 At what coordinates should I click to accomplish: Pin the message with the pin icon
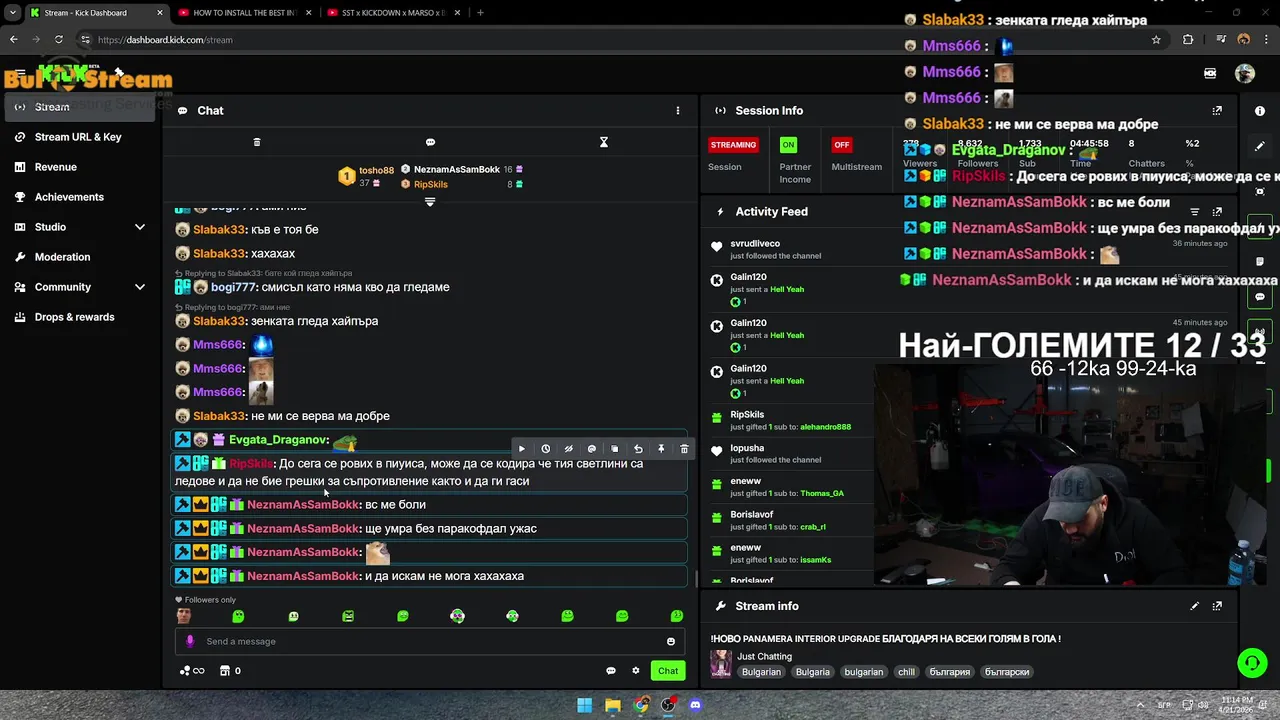pos(661,449)
